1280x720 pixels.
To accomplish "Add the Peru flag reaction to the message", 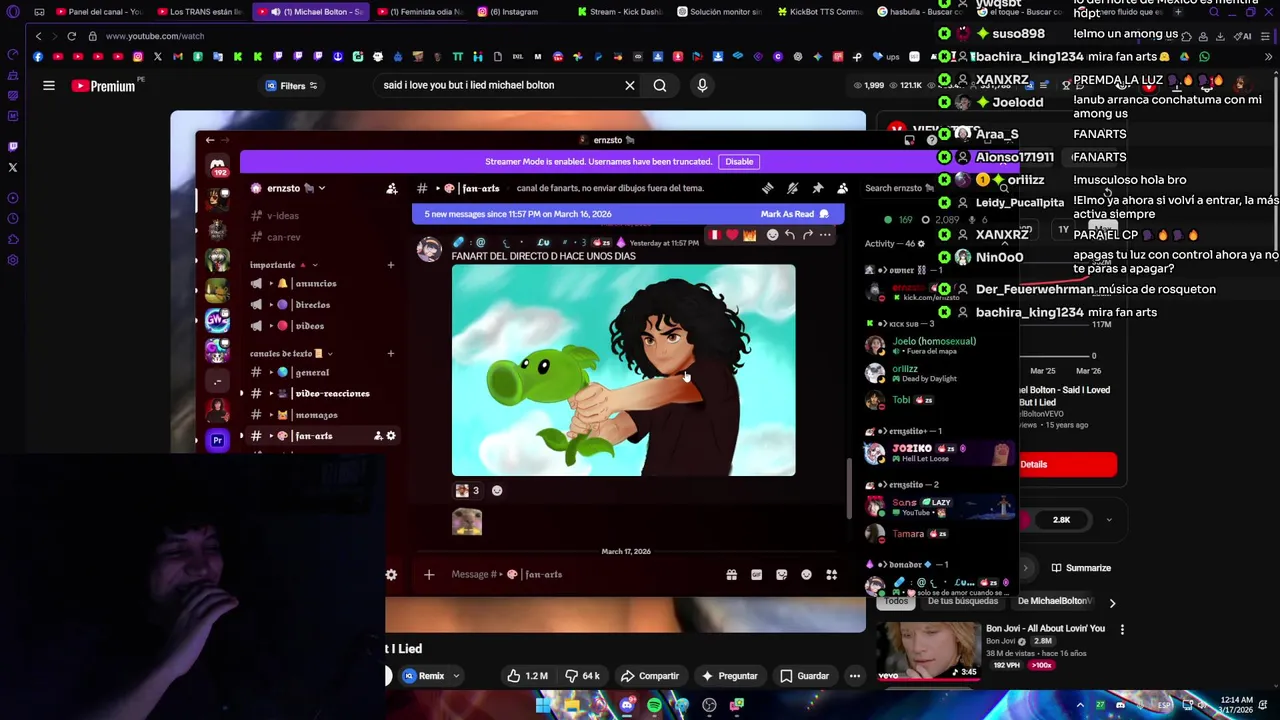I will click(714, 235).
